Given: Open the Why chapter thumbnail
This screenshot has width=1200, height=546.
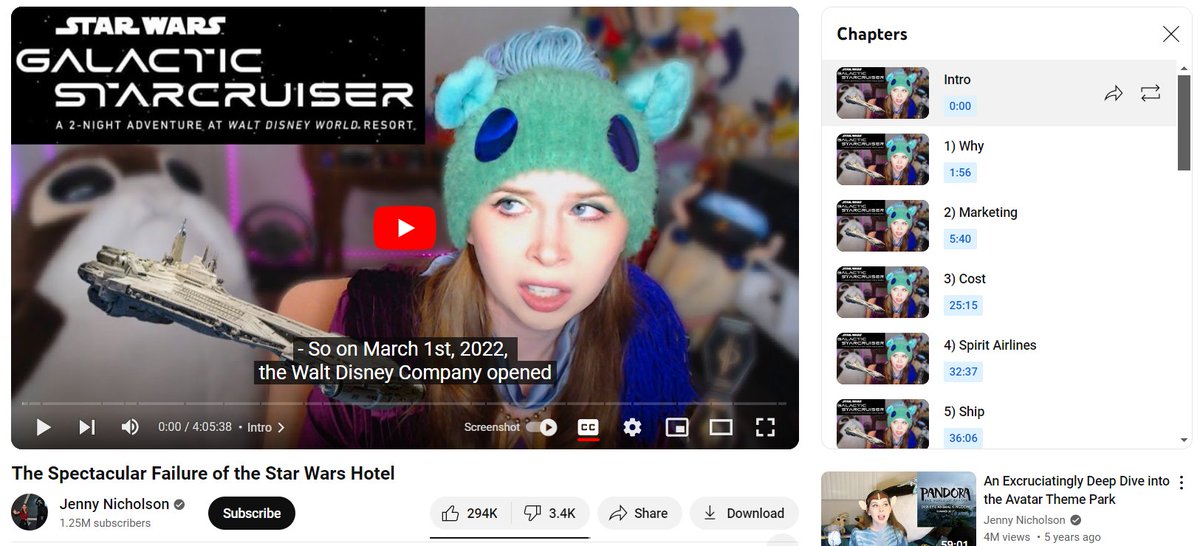Looking at the screenshot, I should (883, 159).
